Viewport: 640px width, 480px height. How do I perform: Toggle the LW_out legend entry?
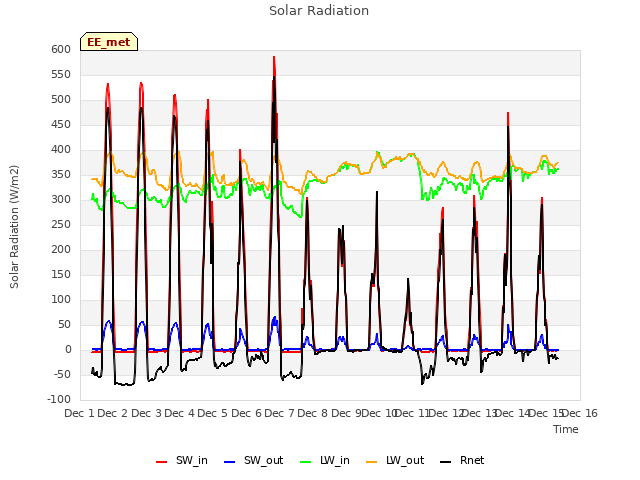click(395, 460)
